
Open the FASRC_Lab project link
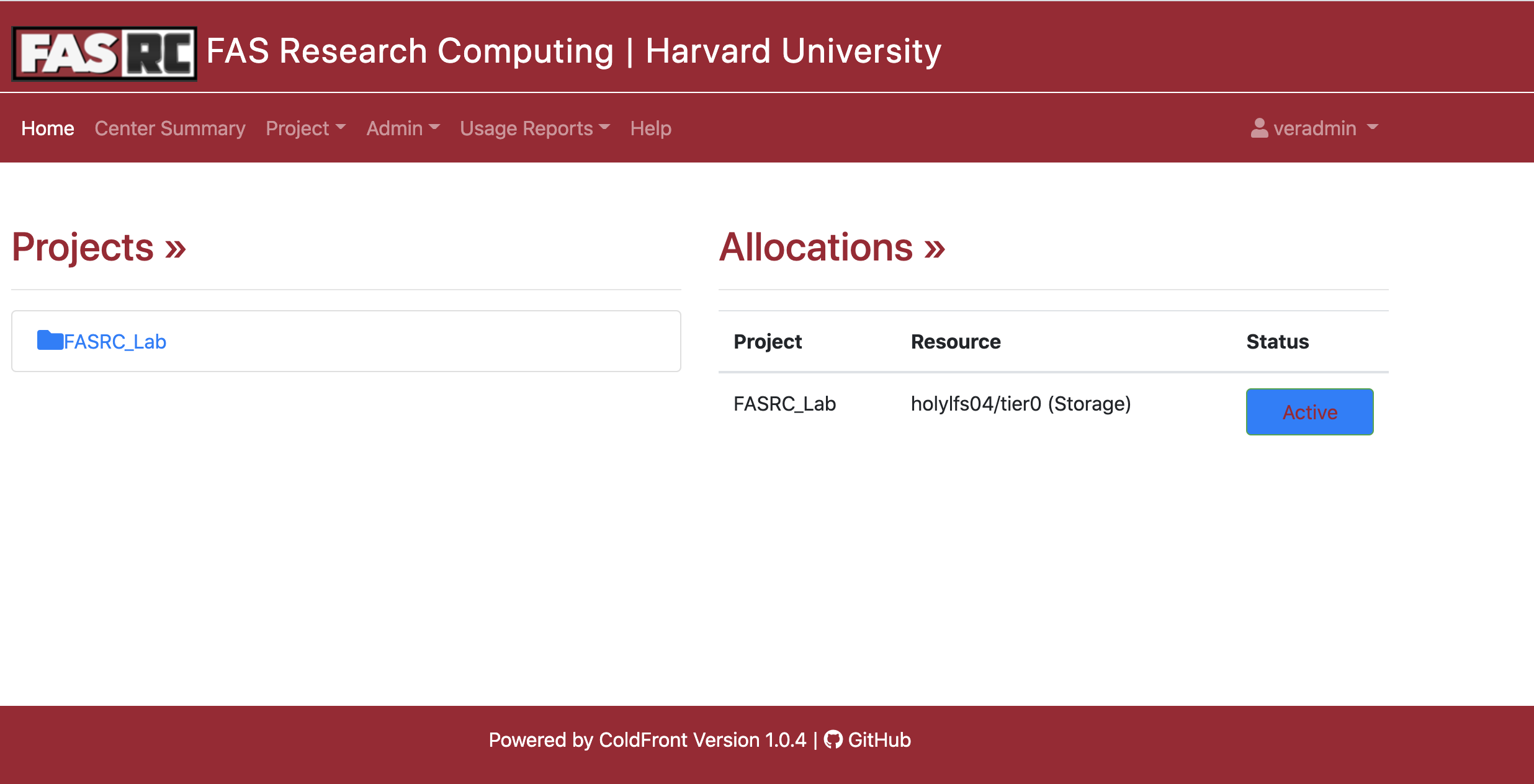pyautogui.click(x=115, y=341)
